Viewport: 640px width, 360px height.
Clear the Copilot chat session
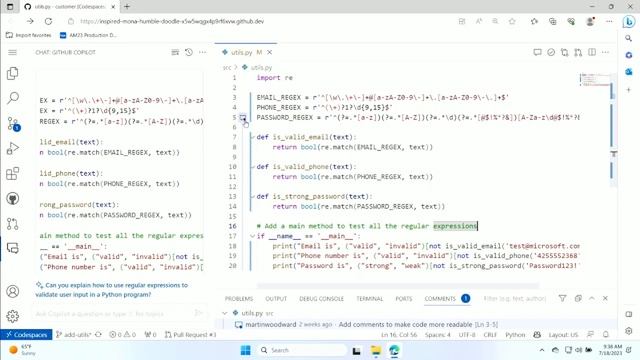point(175,52)
